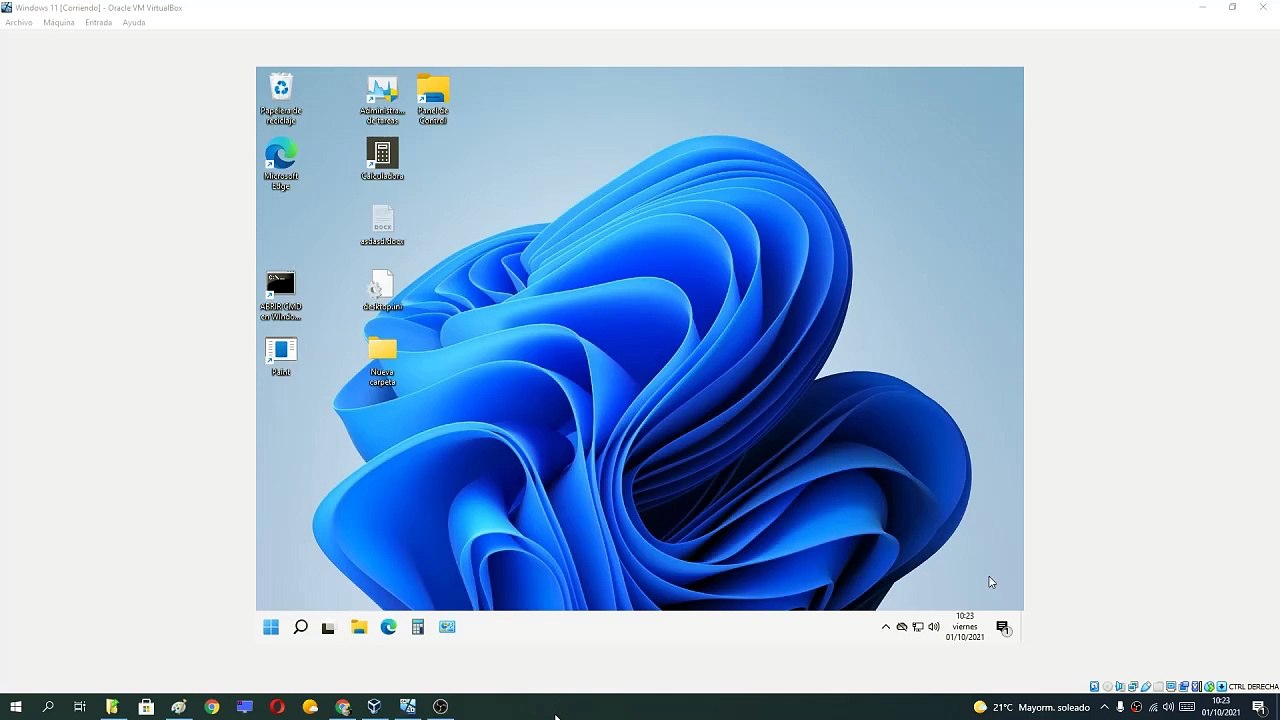Image resolution: width=1280 pixels, height=720 pixels.
Task: Open host Task View button
Action: [x=80, y=707]
